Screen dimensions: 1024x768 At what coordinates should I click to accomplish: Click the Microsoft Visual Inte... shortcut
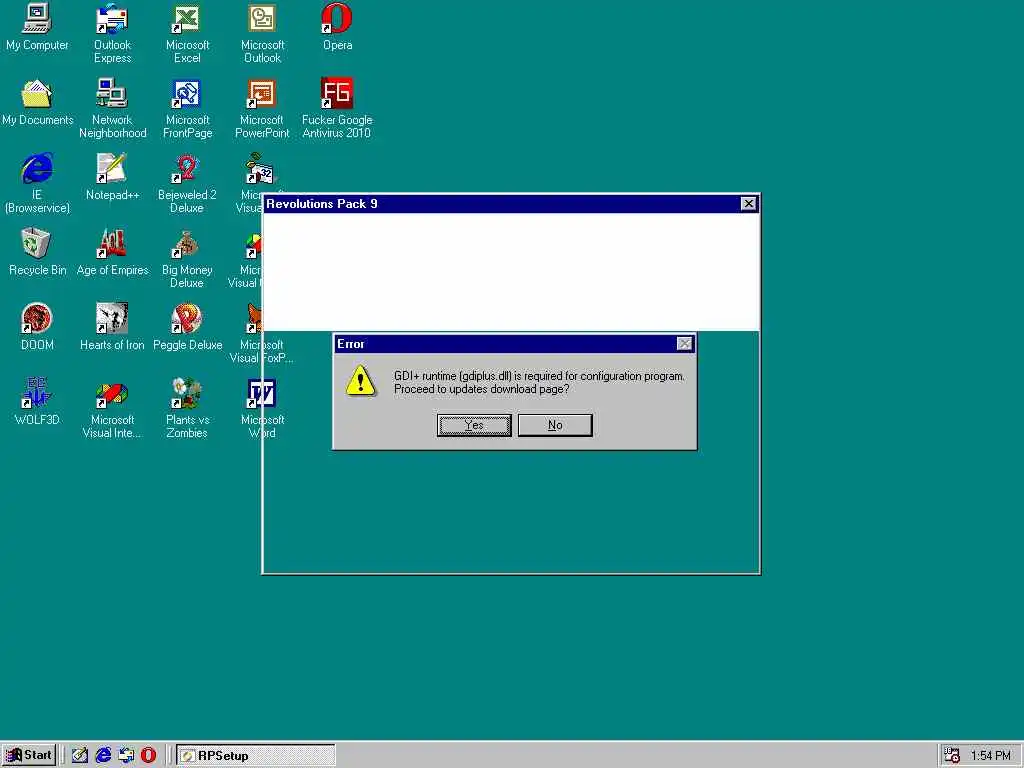tap(112, 408)
